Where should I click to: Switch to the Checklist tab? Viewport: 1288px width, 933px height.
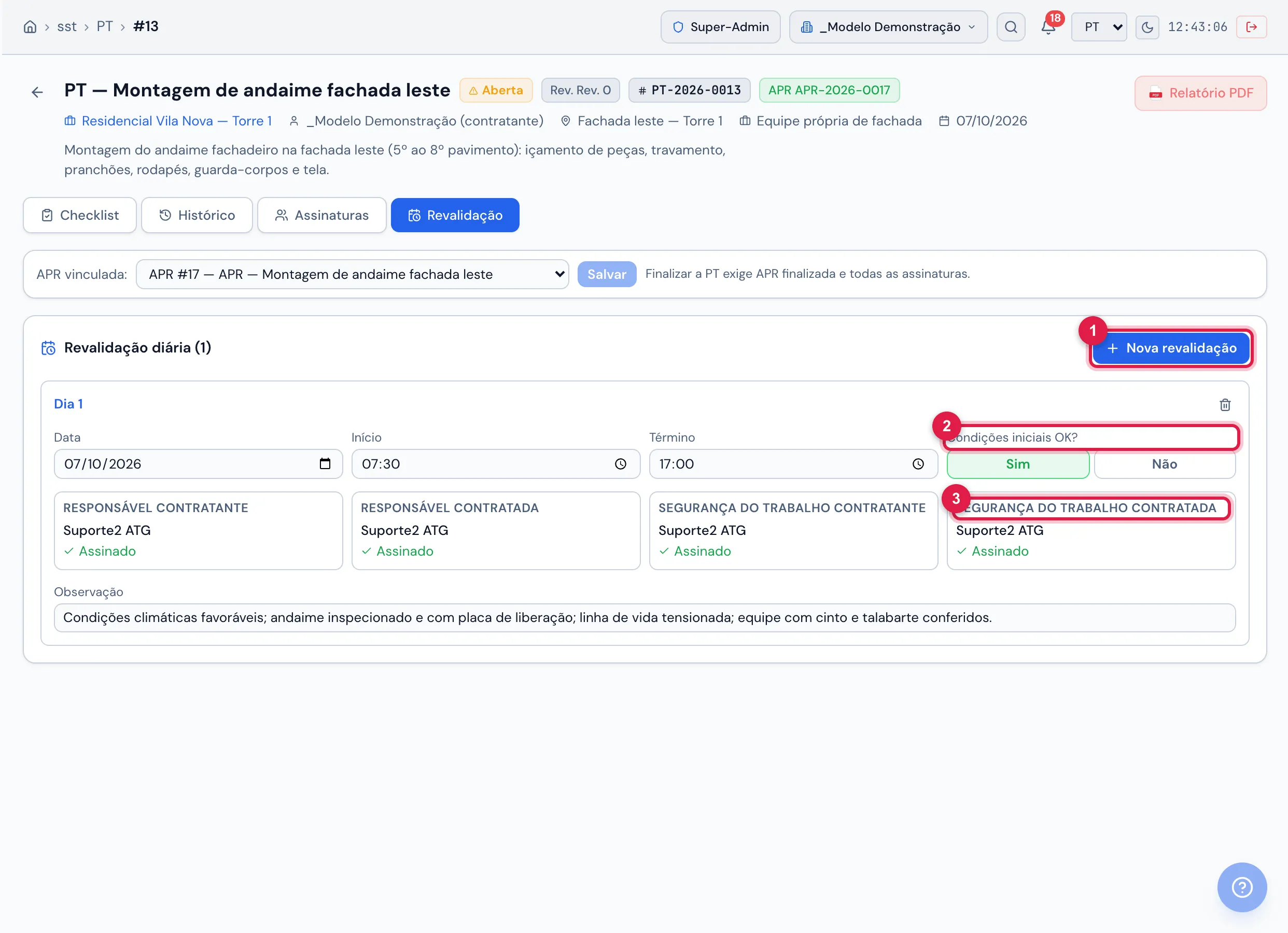(79, 215)
